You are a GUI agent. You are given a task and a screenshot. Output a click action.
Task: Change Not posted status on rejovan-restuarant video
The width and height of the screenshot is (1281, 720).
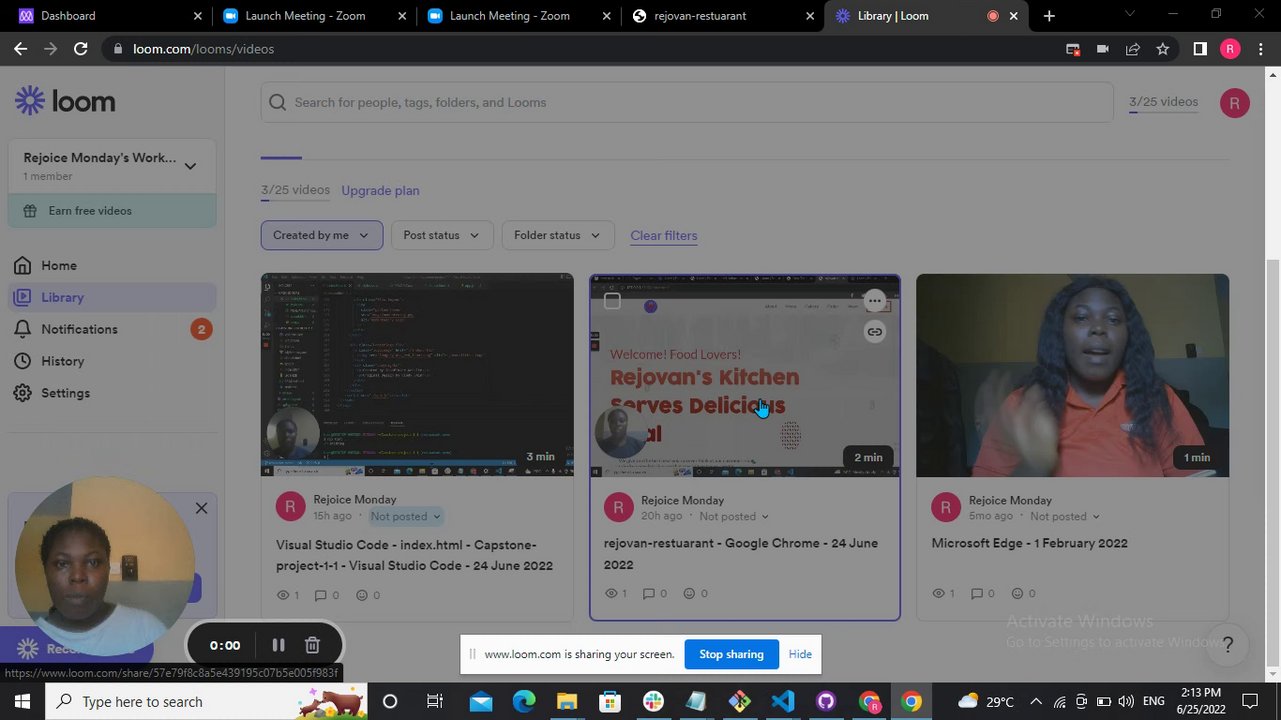pos(734,516)
